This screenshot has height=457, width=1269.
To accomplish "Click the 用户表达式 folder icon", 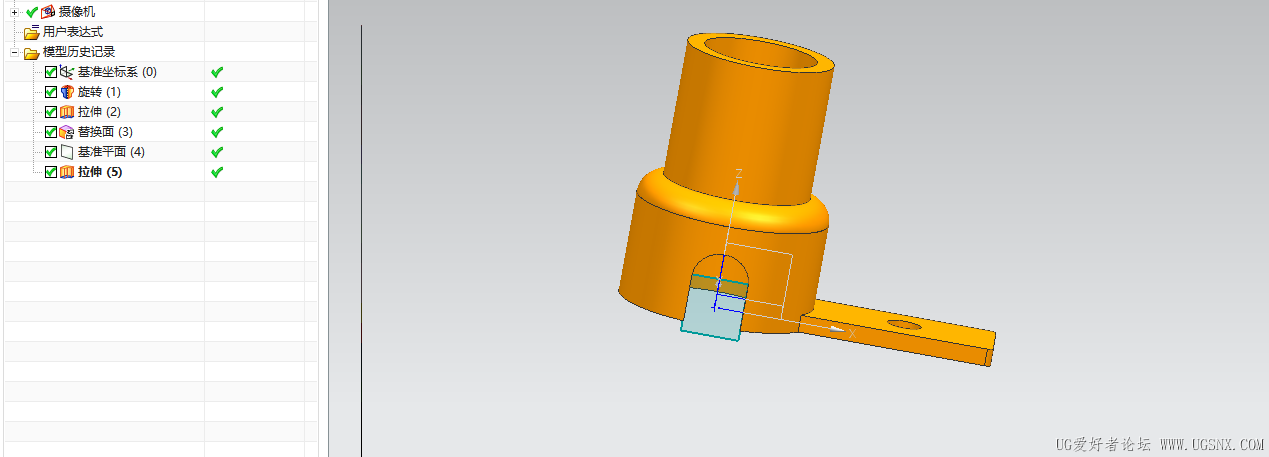I will (x=31, y=32).
